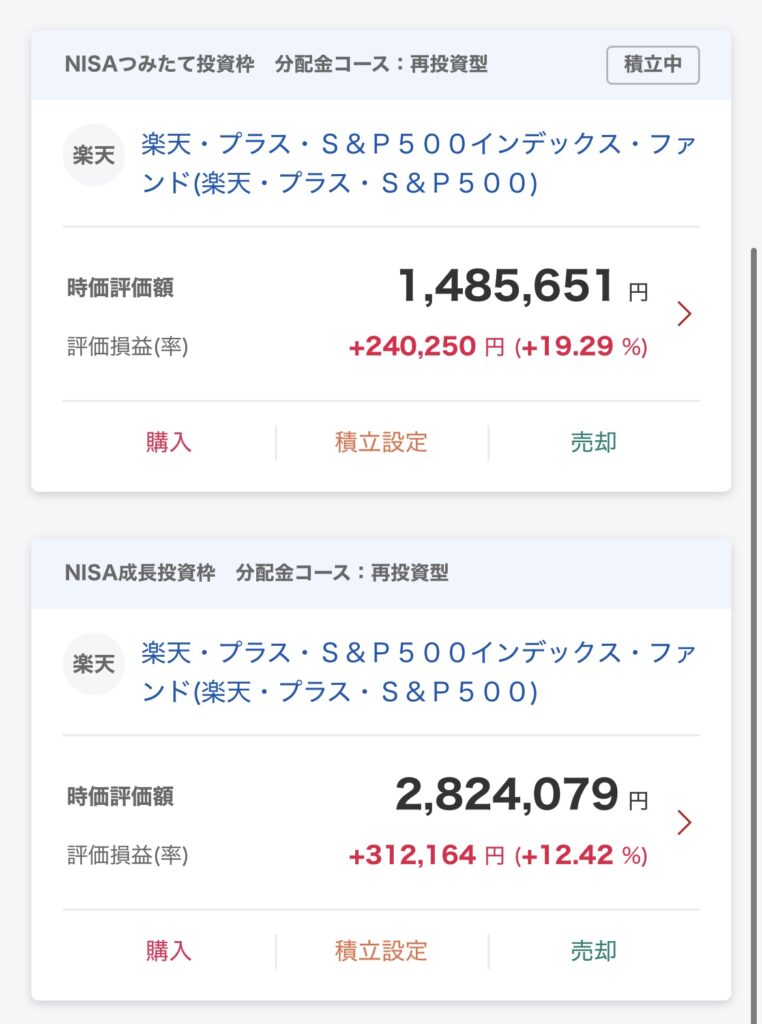Click the NISA成長投資枠 card header
The width and height of the screenshot is (762, 1024).
256,574
